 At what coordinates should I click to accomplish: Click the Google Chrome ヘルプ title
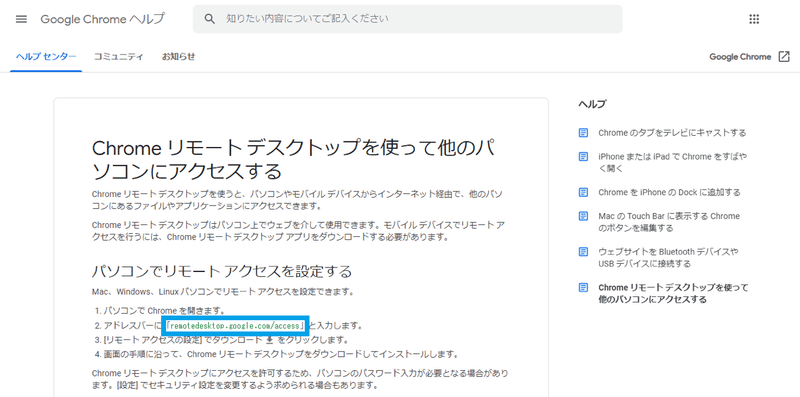tap(103, 19)
